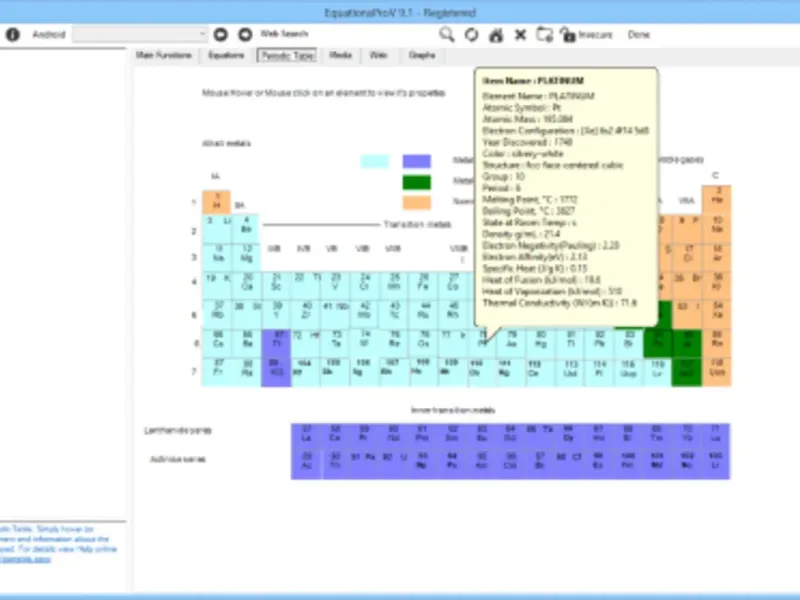
Task: Open the Media tab
Action: [340, 55]
